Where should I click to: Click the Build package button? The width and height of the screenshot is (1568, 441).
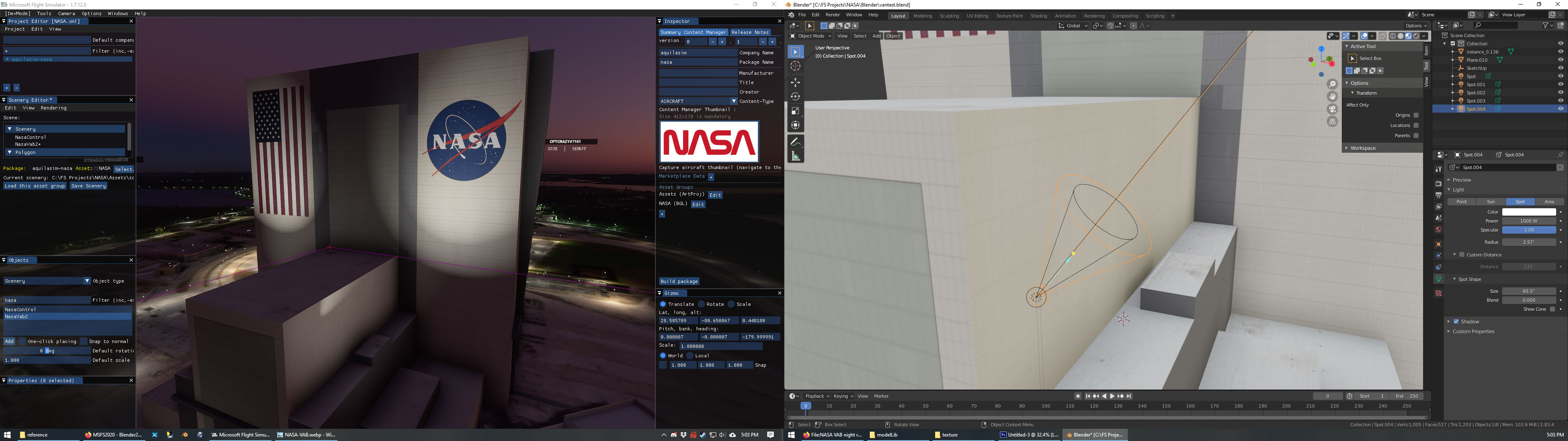coord(679,281)
